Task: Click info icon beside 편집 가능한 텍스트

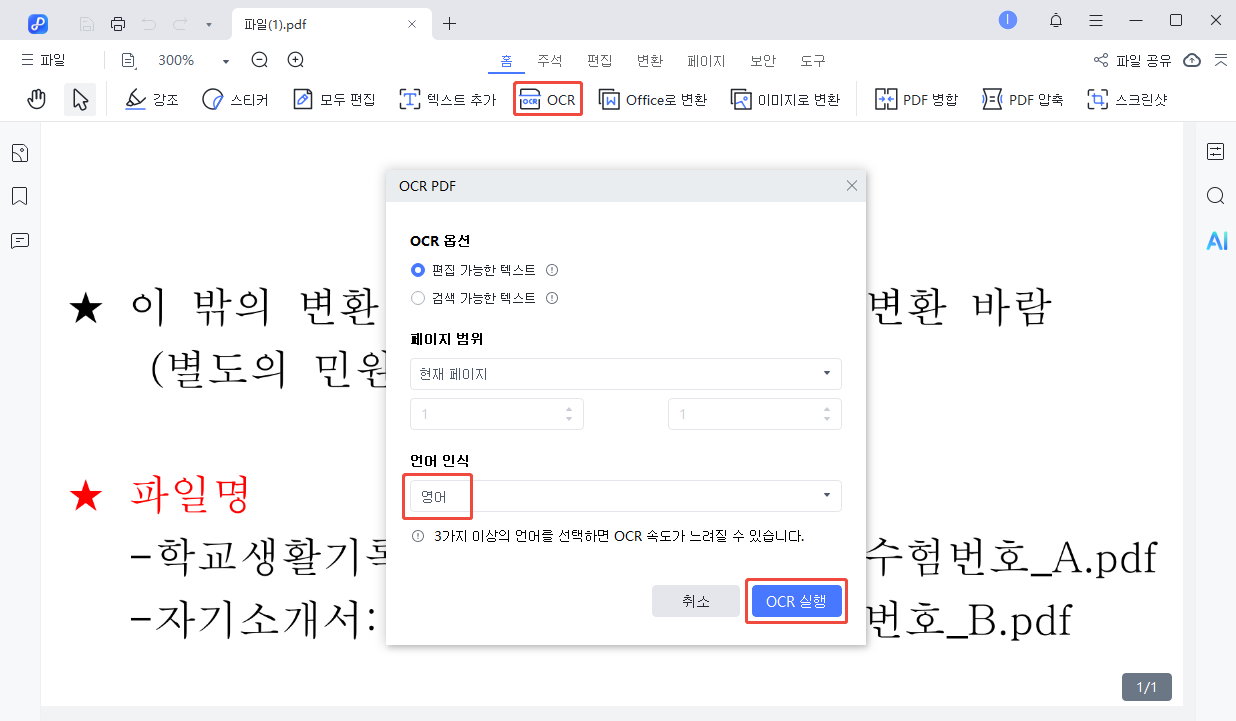Action: tap(552, 270)
